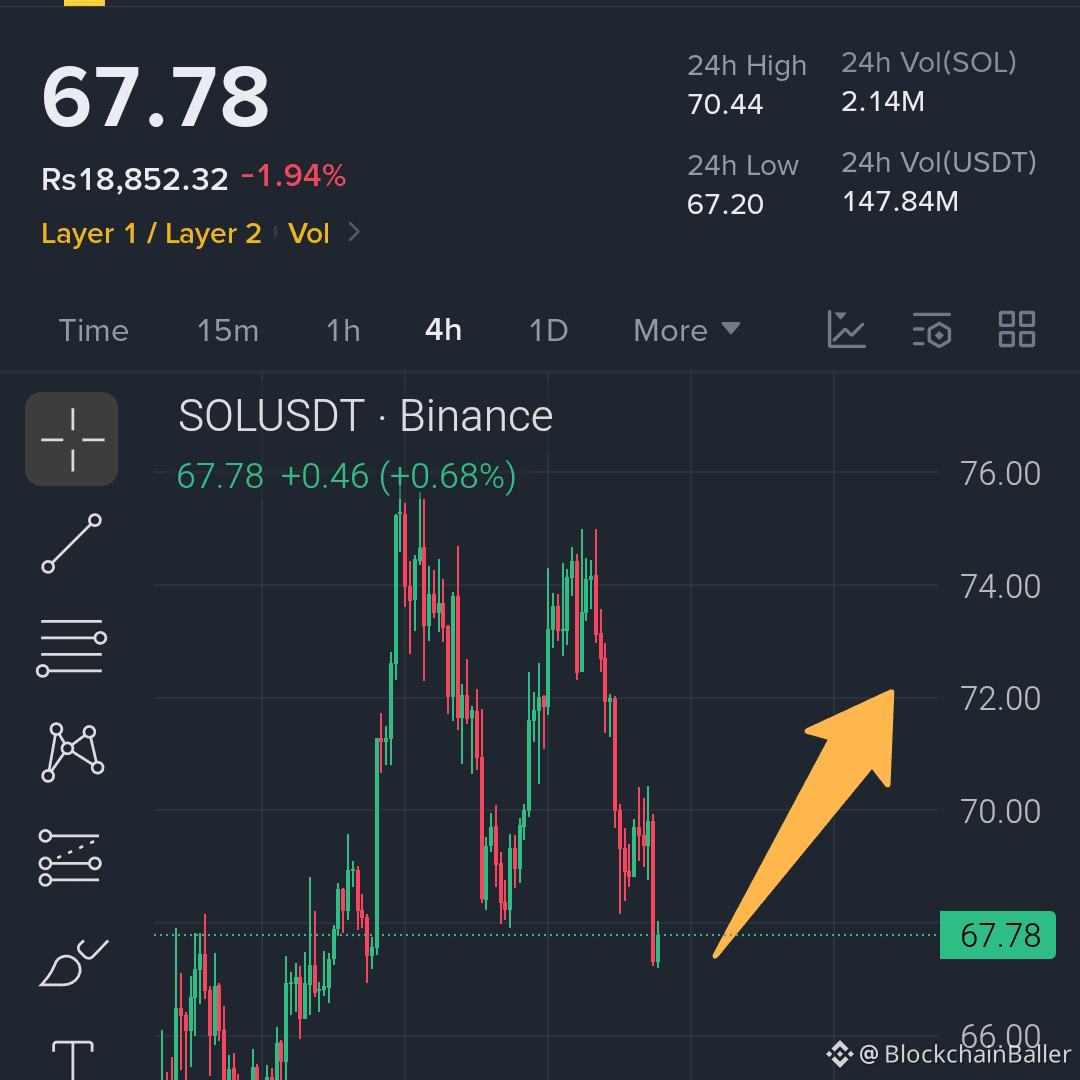Select the horizontal lines tool

(x=72, y=647)
